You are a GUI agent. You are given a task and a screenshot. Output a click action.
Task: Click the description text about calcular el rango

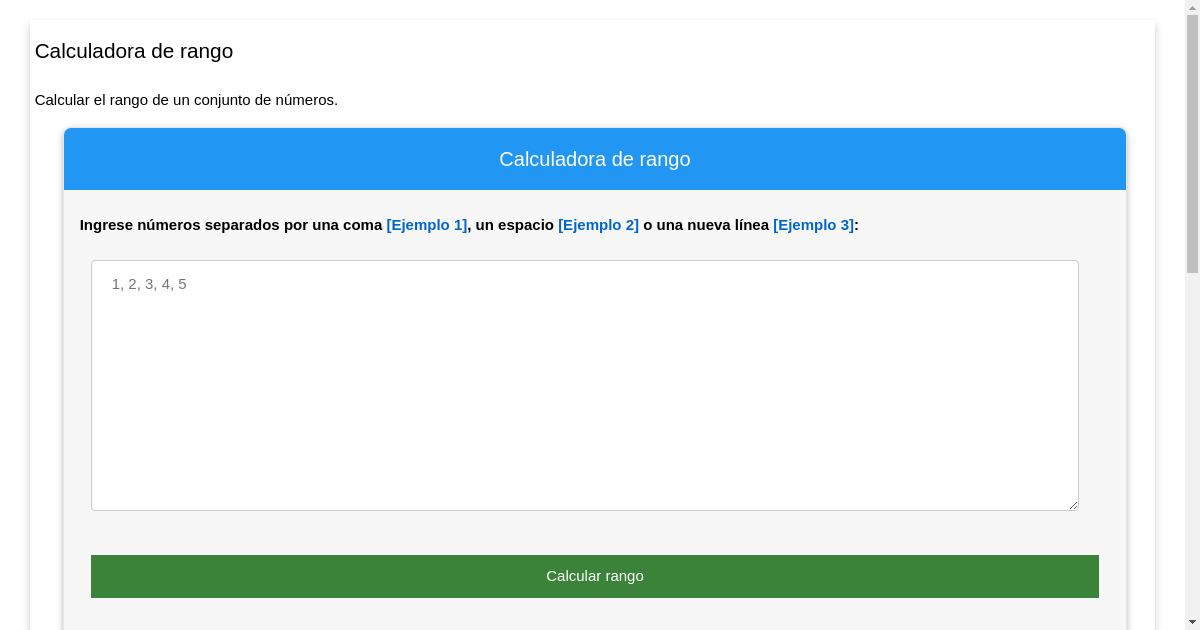coord(186,100)
